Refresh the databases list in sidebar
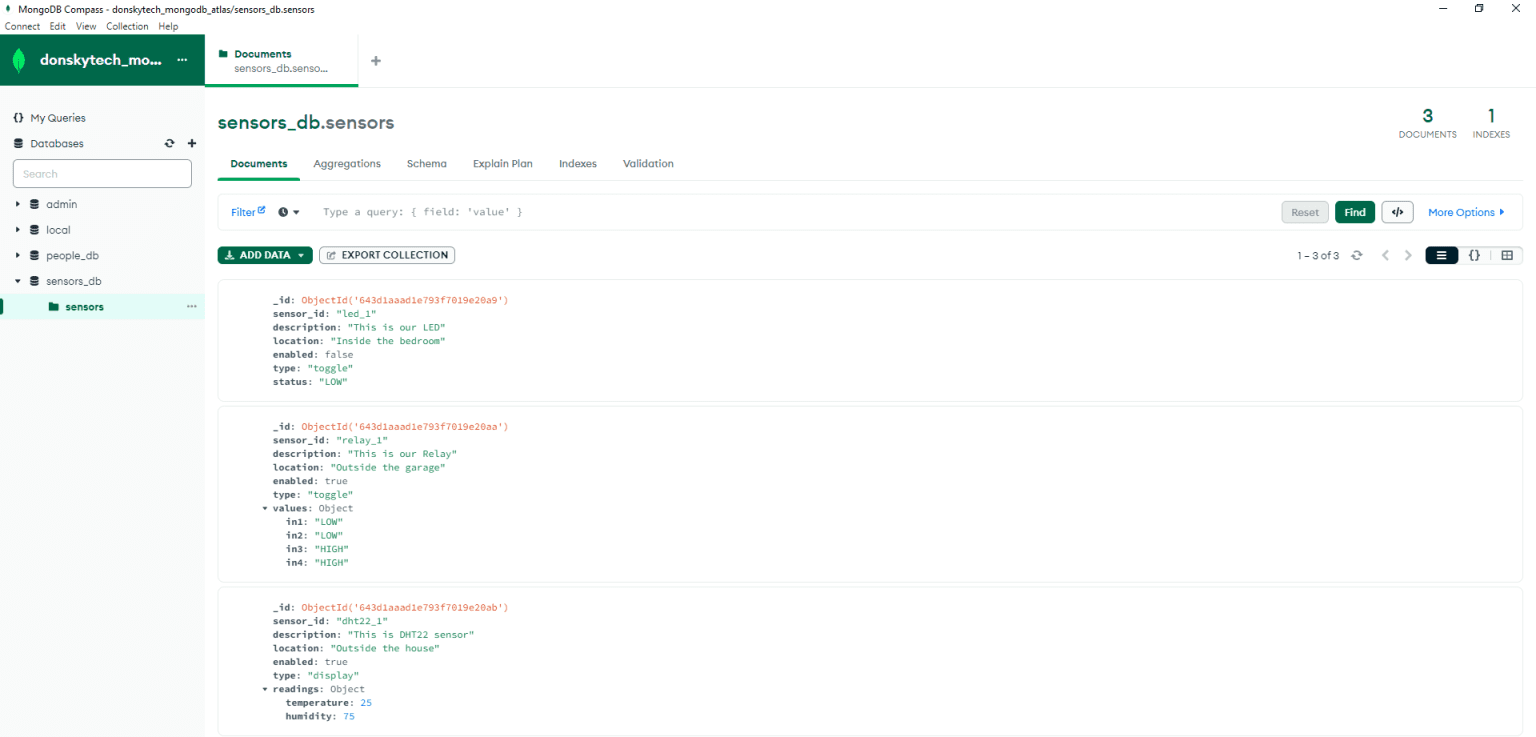Viewport: 1536px width, 737px height. (x=169, y=143)
